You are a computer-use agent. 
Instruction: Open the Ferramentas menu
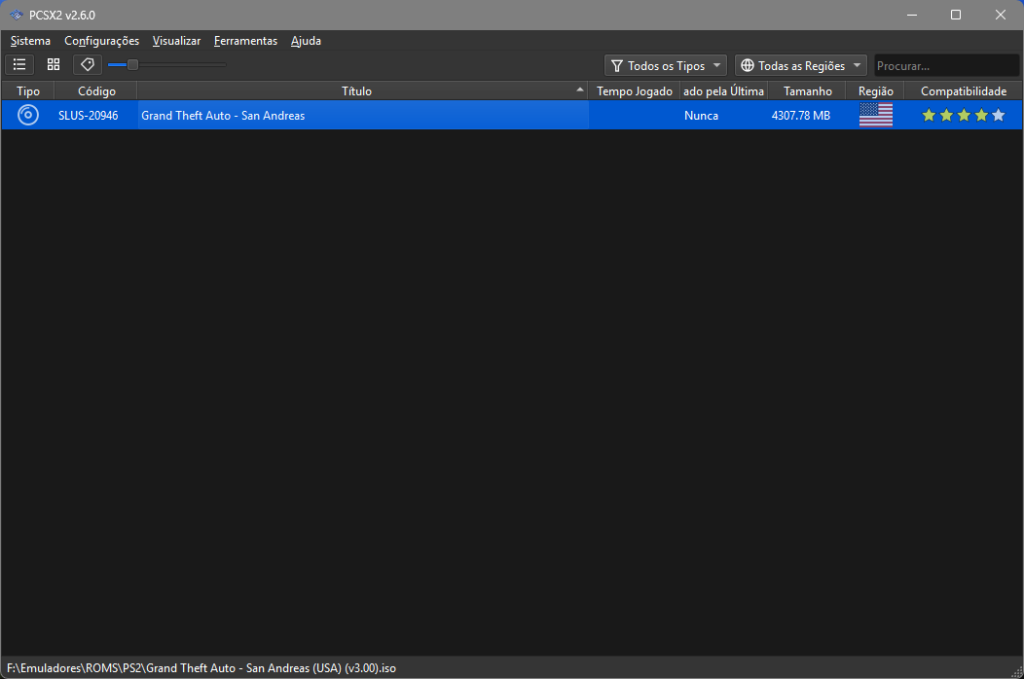click(245, 41)
